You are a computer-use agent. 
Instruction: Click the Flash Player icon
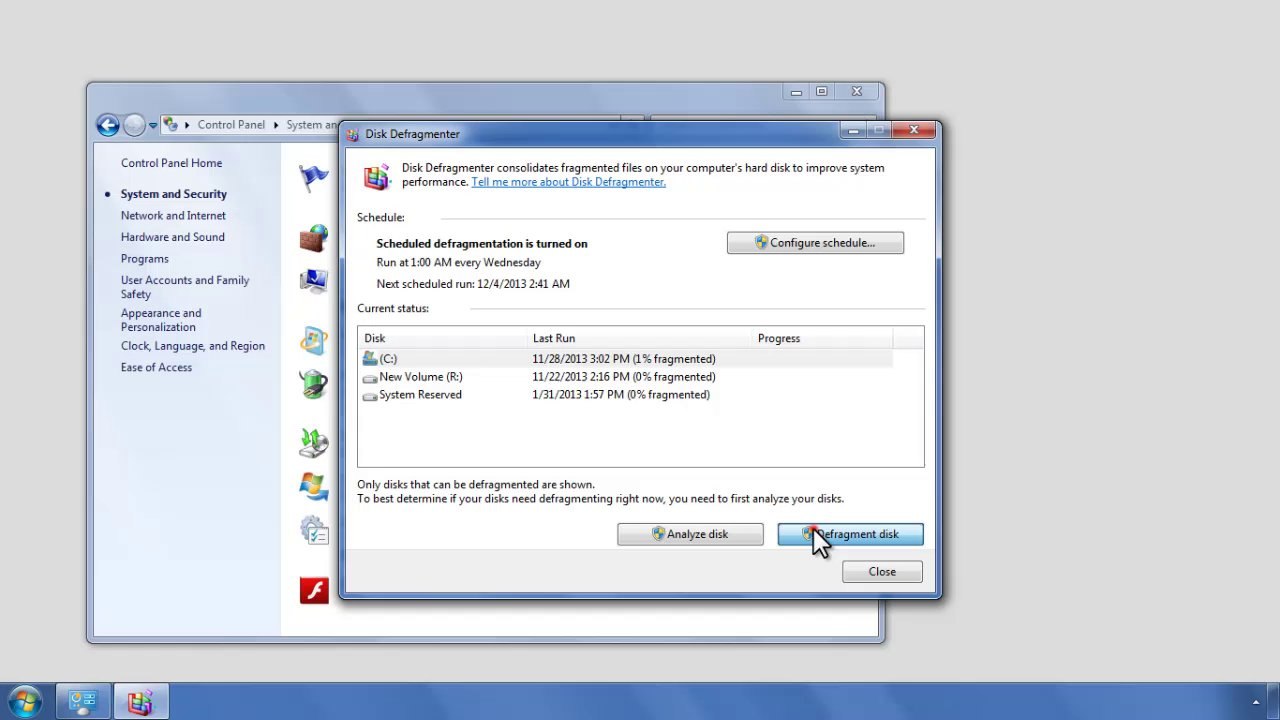[314, 590]
